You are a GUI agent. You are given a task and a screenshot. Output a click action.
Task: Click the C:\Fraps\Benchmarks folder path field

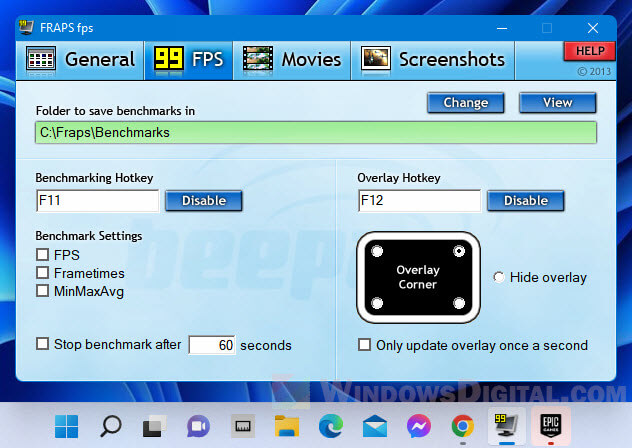point(316,133)
